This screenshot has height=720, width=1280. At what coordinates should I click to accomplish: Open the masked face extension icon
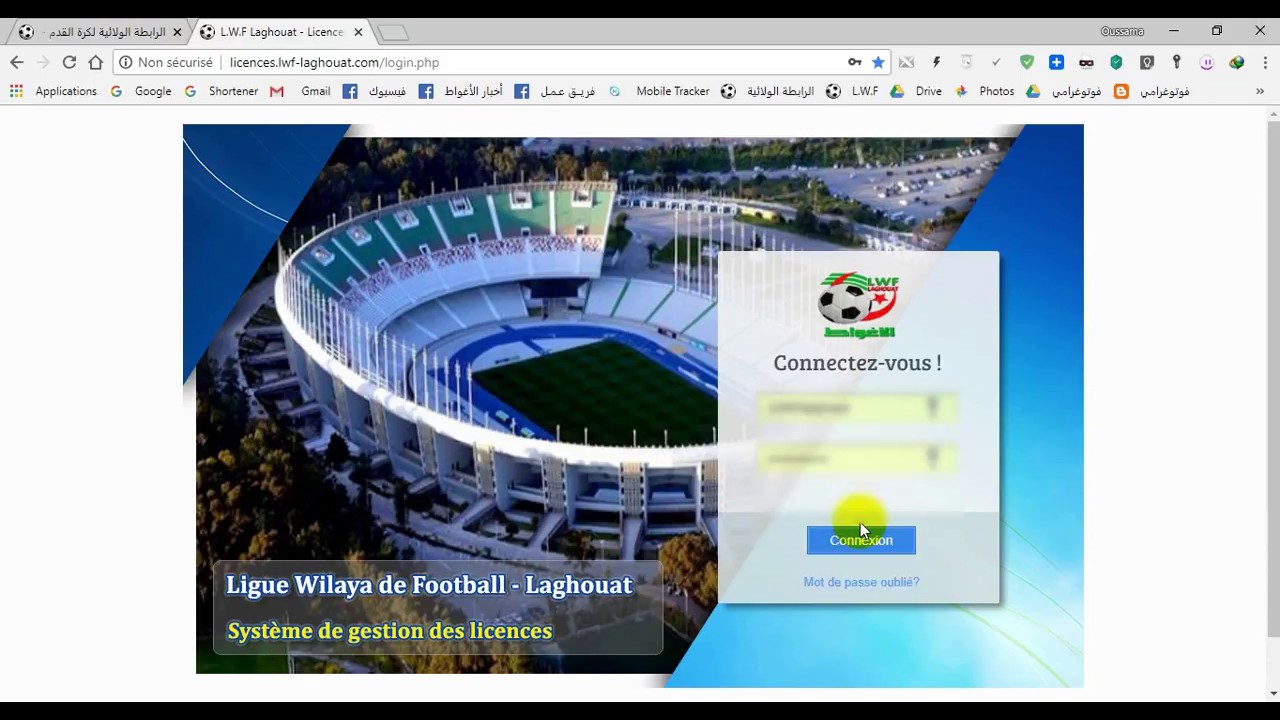[x=1086, y=62]
